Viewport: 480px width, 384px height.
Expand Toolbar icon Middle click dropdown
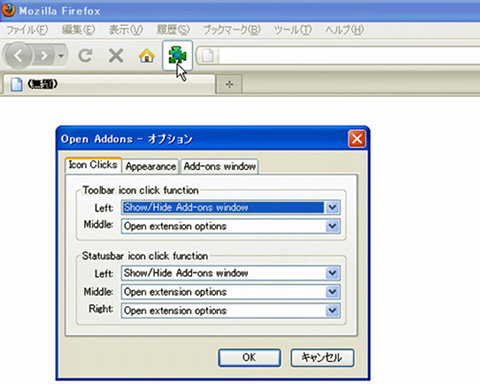coord(332,226)
